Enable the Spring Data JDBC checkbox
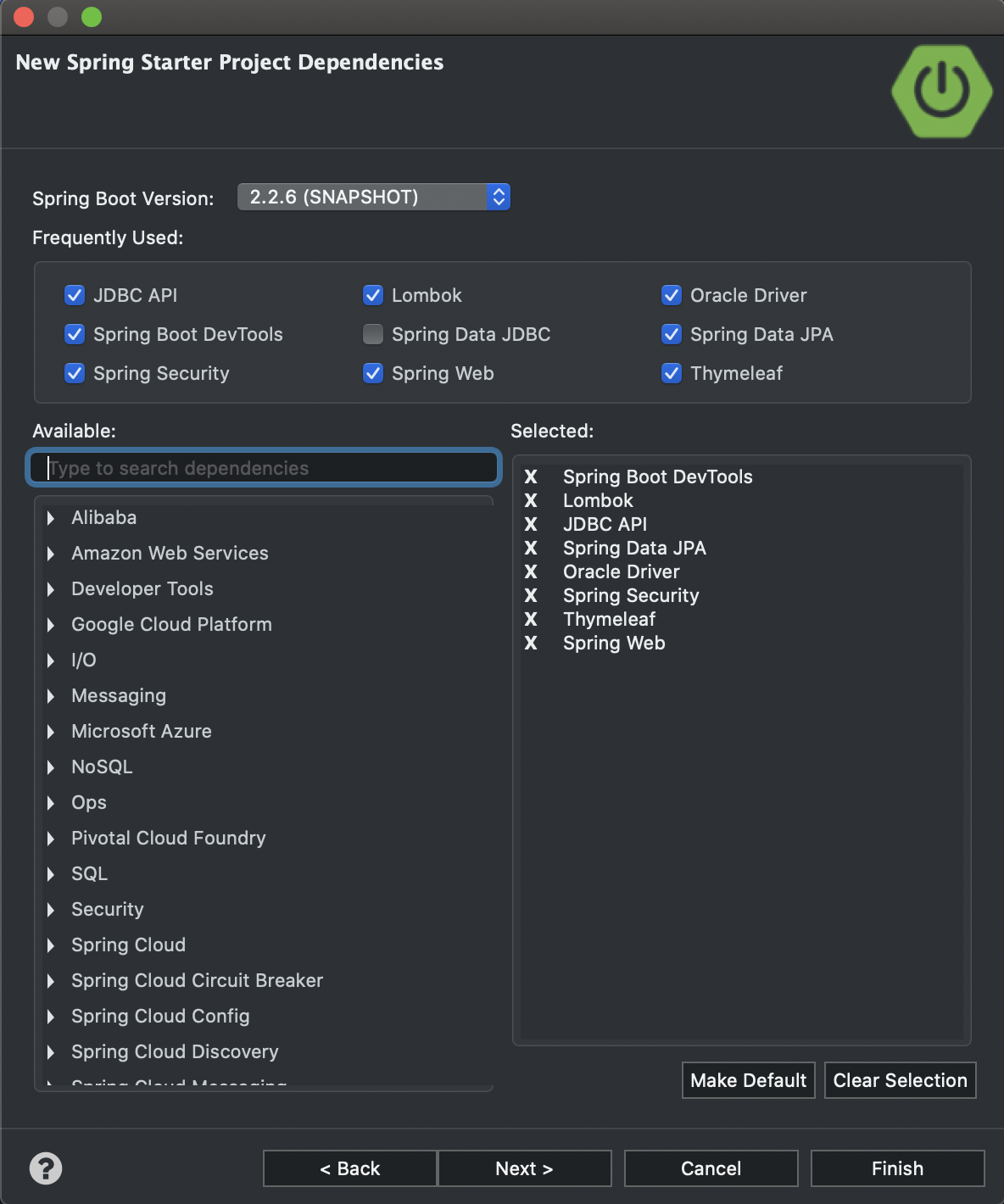 [373, 334]
